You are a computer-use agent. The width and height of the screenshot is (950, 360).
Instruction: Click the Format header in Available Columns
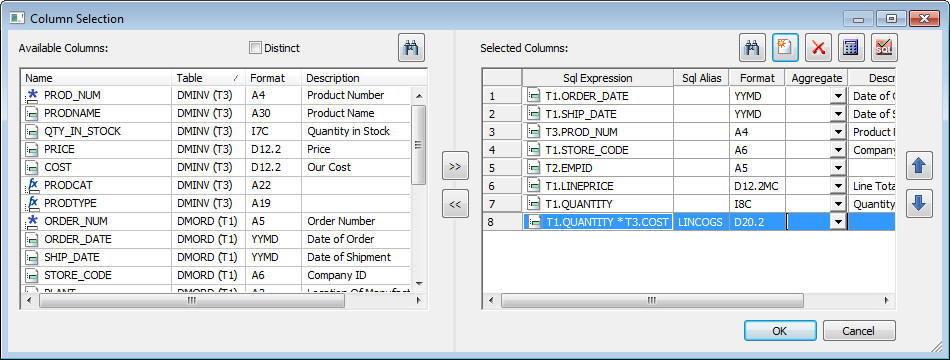click(x=273, y=78)
